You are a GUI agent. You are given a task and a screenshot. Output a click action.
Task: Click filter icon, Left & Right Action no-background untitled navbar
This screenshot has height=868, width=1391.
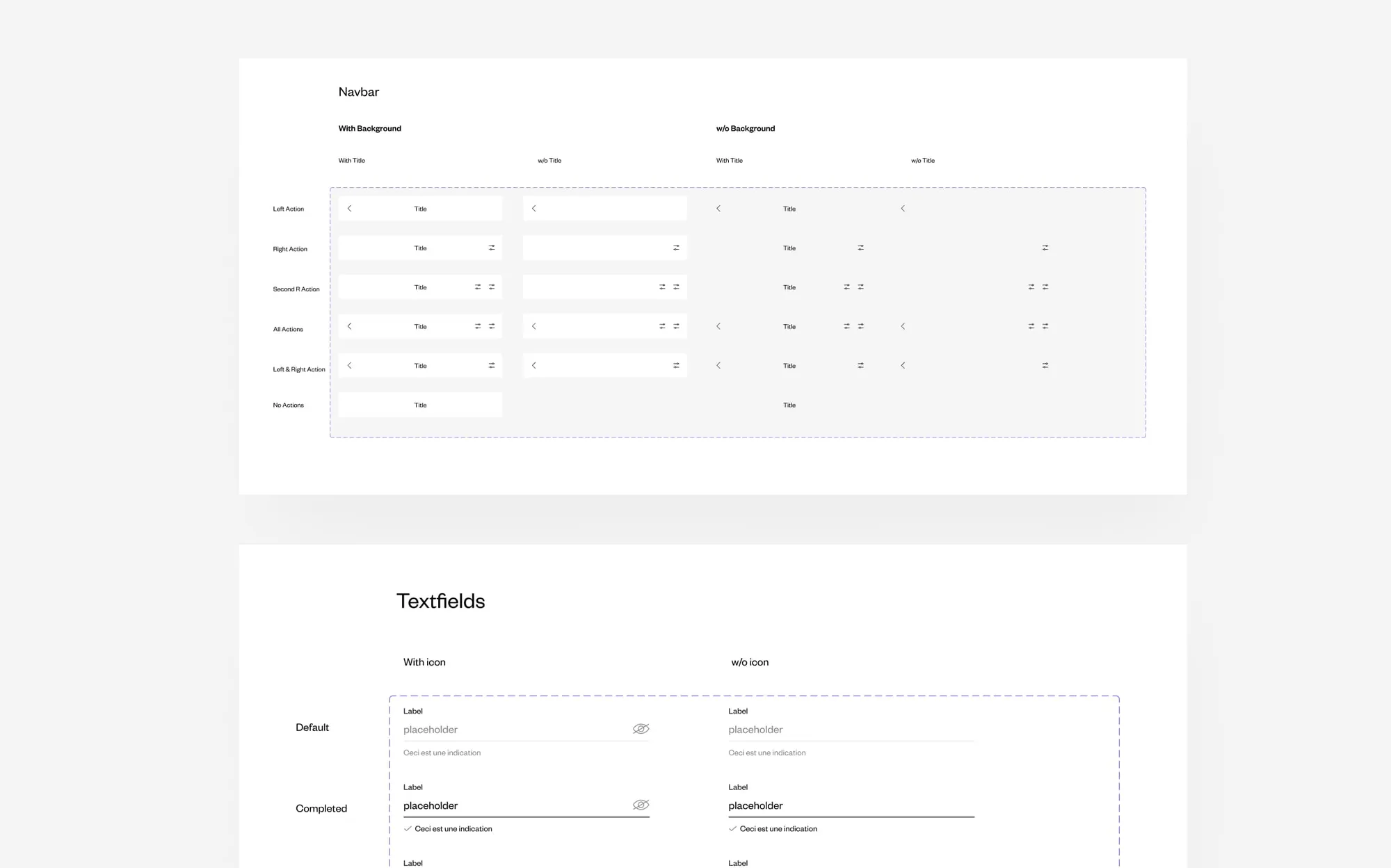[1045, 366]
